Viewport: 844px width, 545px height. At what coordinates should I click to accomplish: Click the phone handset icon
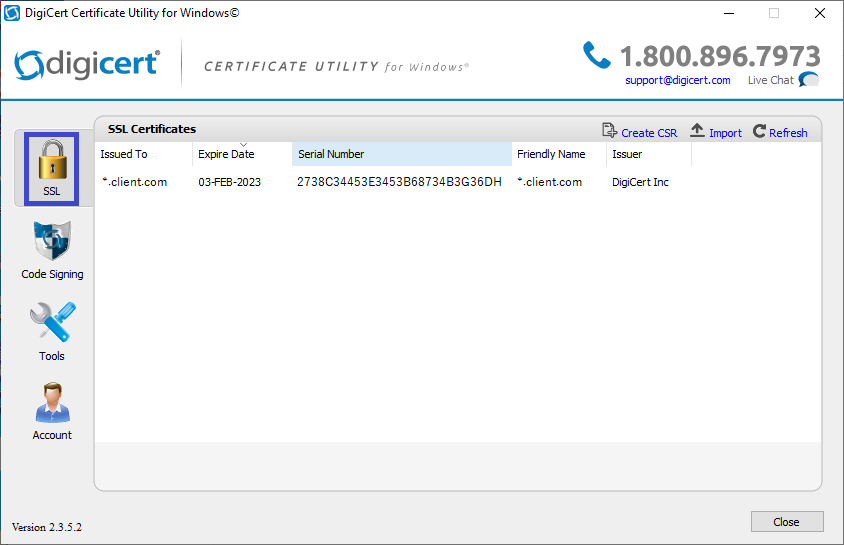point(596,55)
